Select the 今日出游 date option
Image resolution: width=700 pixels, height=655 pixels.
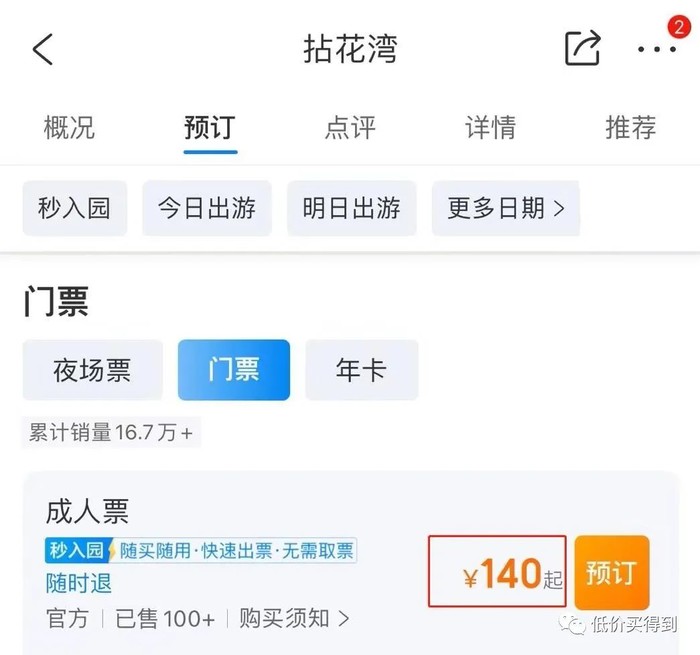click(207, 208)
